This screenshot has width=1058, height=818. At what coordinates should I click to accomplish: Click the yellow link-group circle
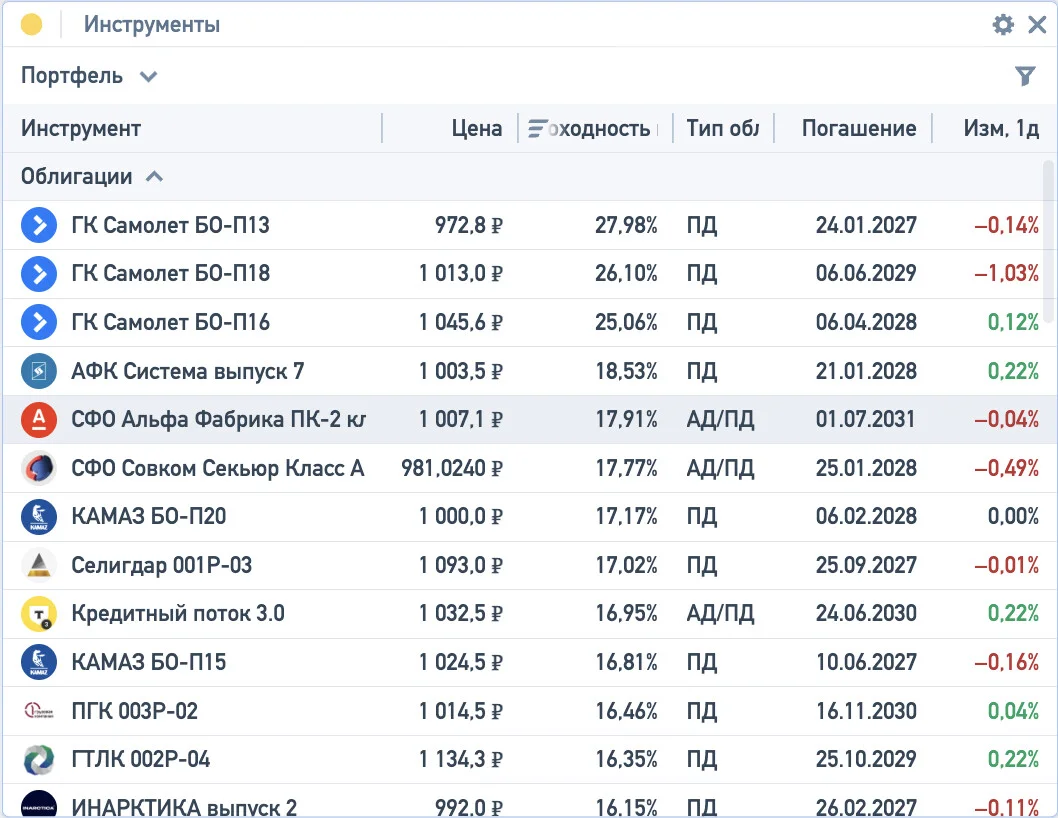tap(31, 25)
